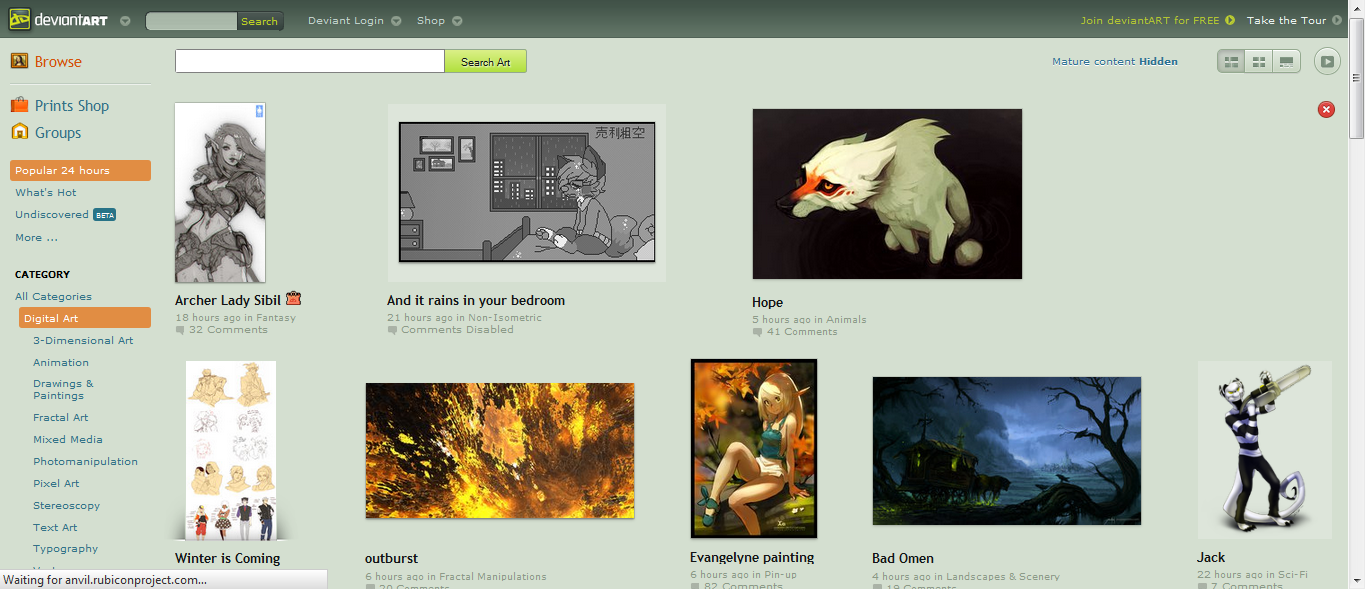Open Winter is Coming thumbnail

[231, 450]
